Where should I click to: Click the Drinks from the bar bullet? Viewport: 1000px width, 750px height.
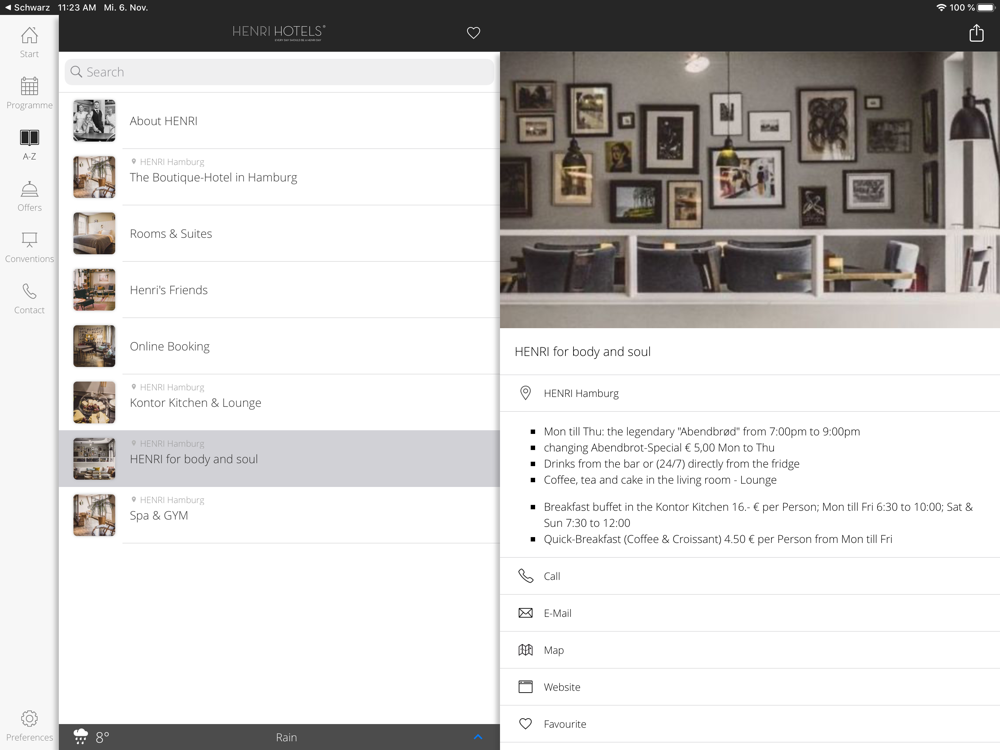[671, 464]
